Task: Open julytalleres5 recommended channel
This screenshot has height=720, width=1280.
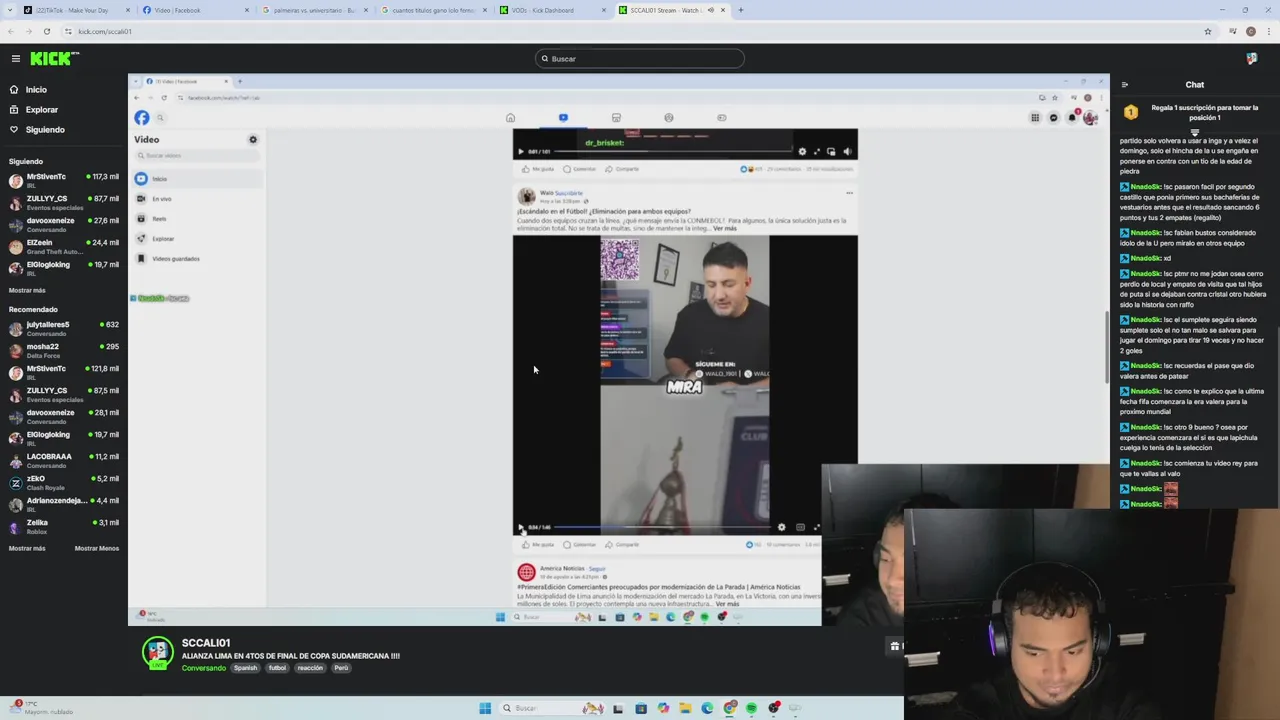Action: click(x=64, y=329)
